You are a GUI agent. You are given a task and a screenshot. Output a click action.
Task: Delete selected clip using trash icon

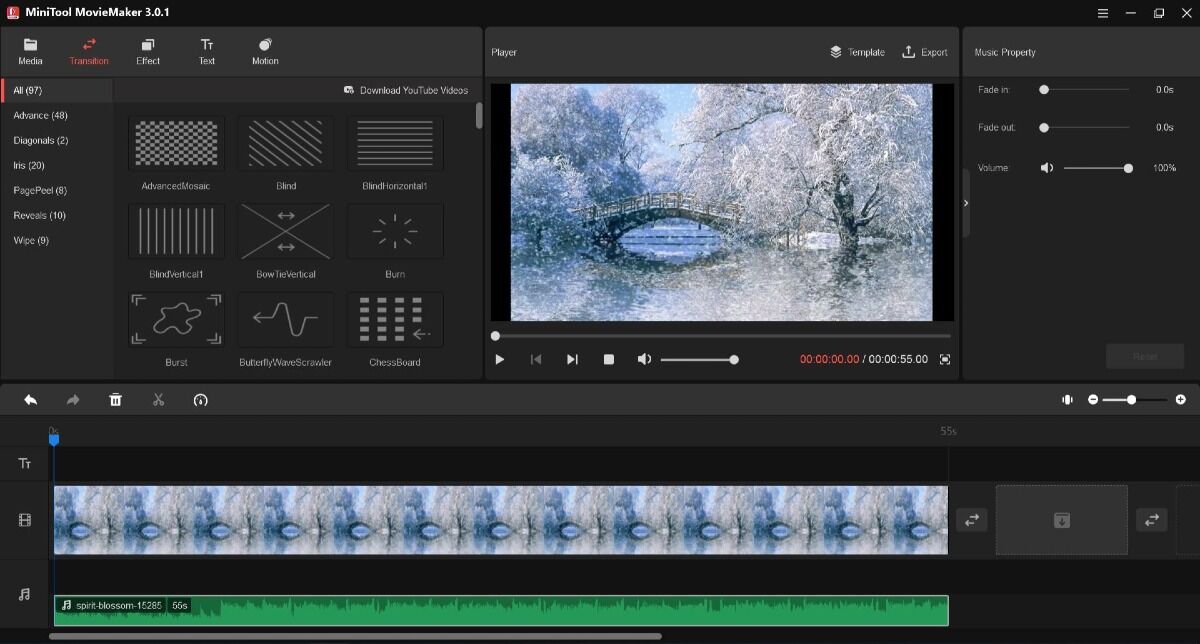(x=115, y=399)
